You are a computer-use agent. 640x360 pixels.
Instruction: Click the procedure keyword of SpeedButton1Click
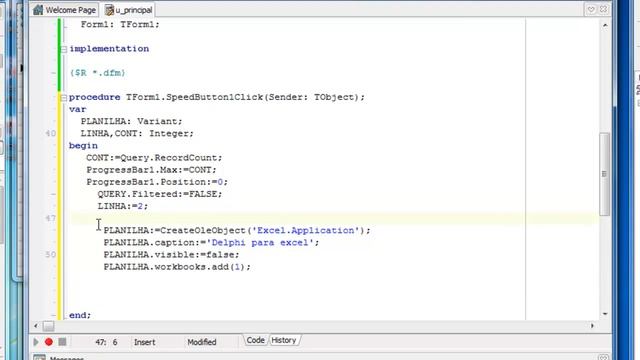click(x=94, y=98)
